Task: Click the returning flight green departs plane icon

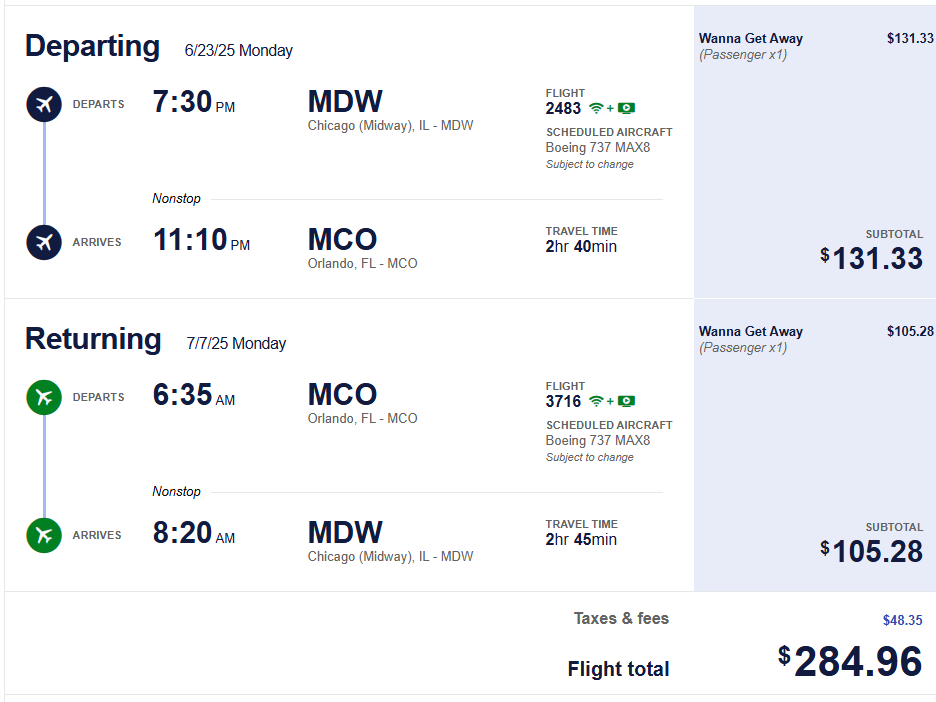Action: (44, 398)
